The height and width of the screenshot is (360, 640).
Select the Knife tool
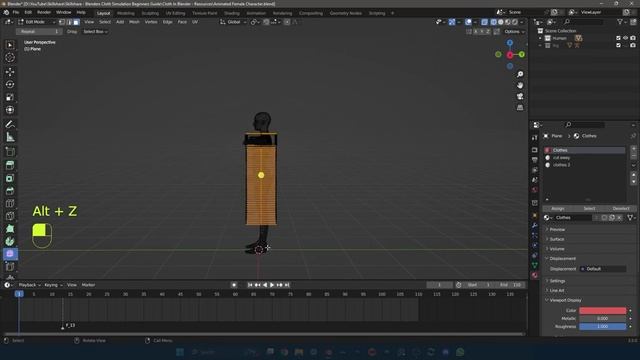(10, 216)
